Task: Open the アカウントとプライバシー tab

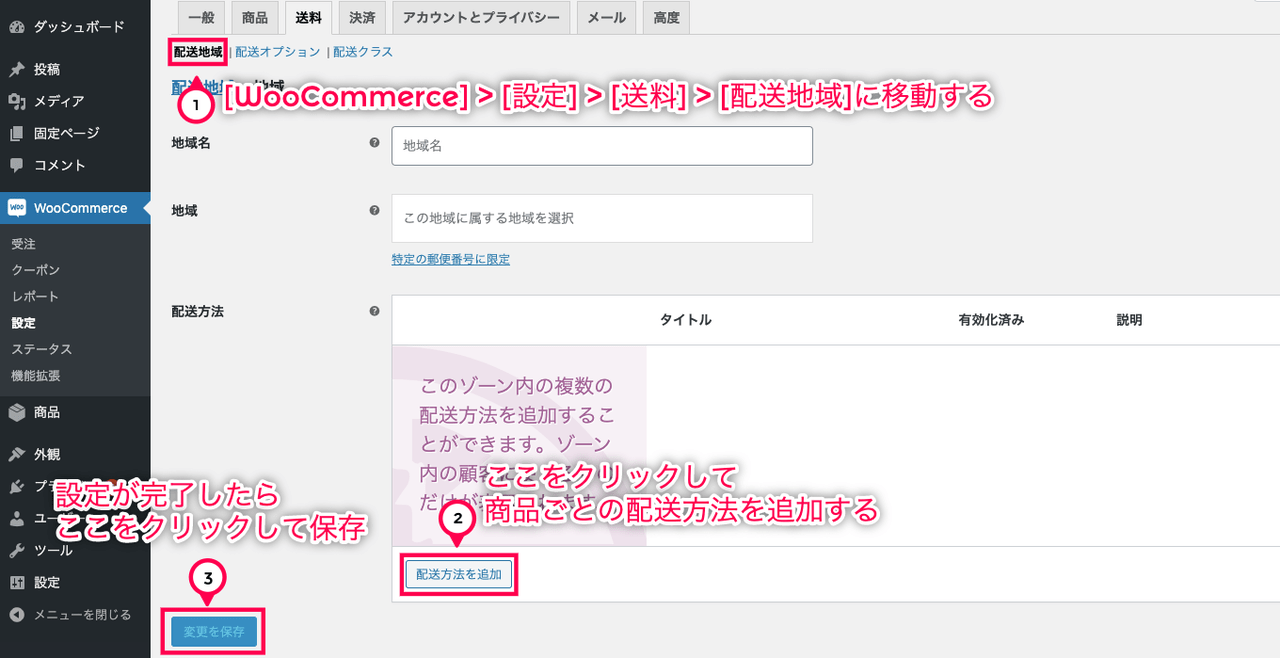Action: click(482, 17)
